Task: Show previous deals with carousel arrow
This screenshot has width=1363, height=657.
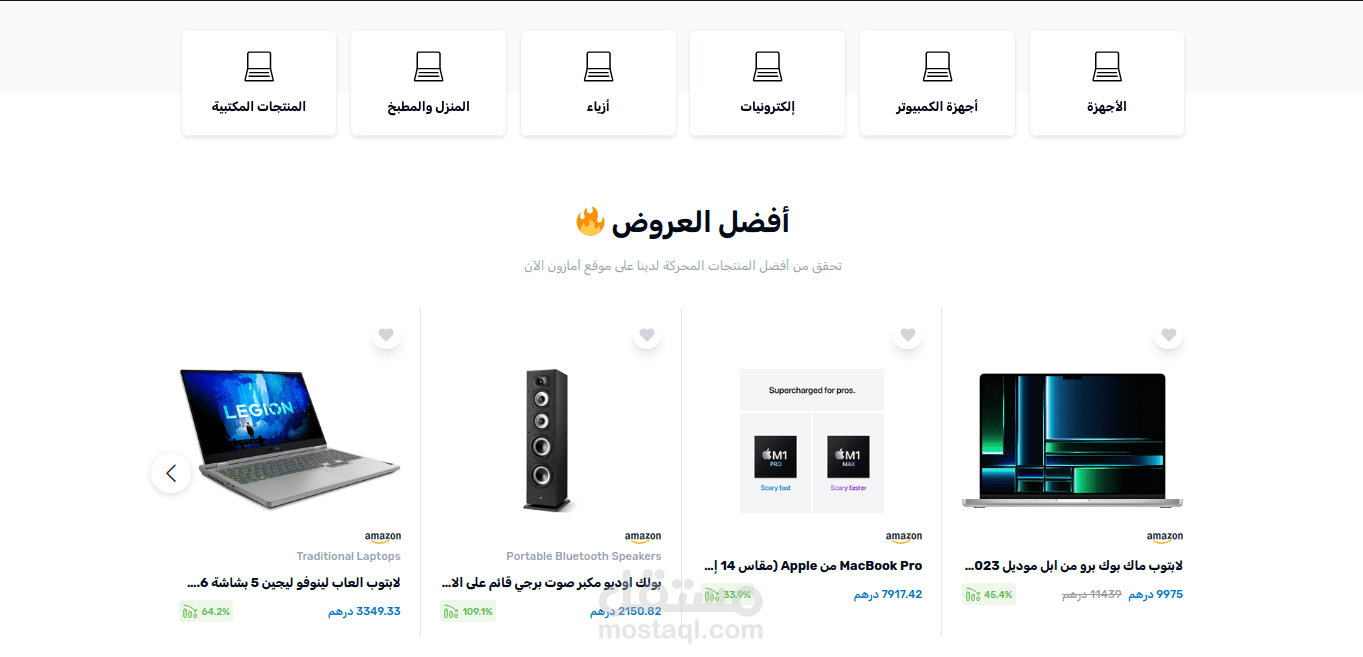Action: [x=171, y=473]
